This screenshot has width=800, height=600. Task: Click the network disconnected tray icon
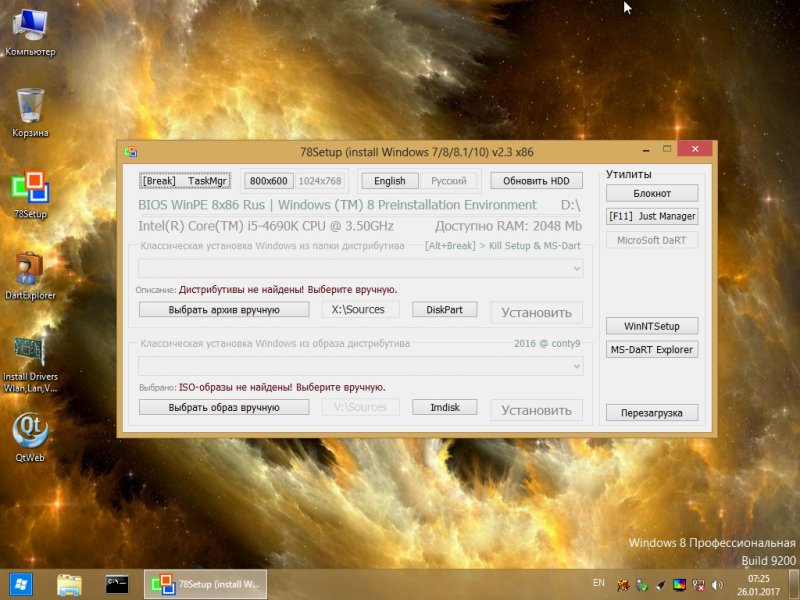pos(698,585)
